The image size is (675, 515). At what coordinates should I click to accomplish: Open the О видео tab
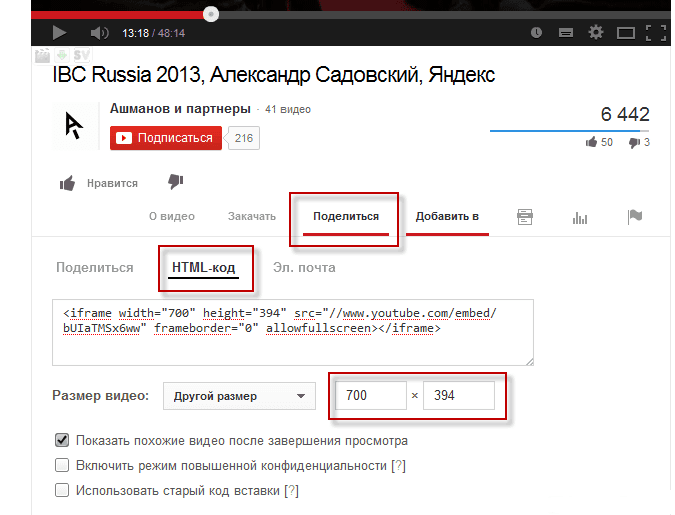point(172,216)
